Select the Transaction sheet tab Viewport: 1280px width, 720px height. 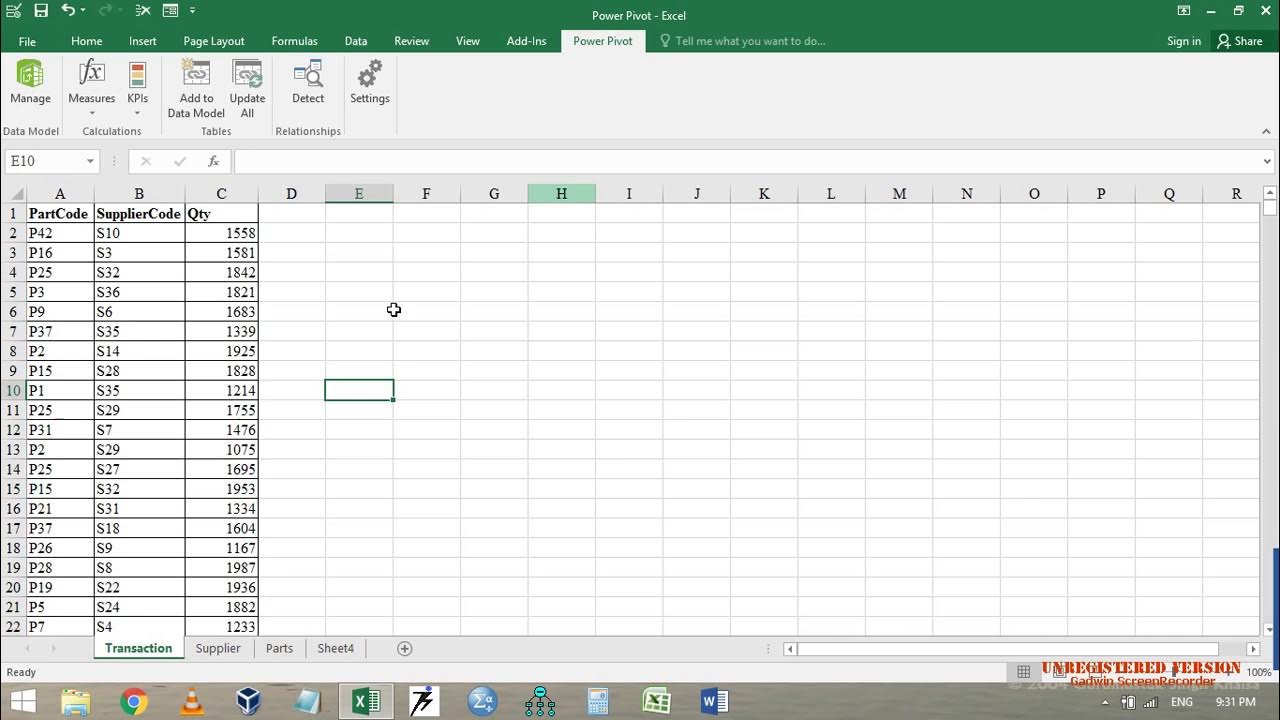point(138,648)
